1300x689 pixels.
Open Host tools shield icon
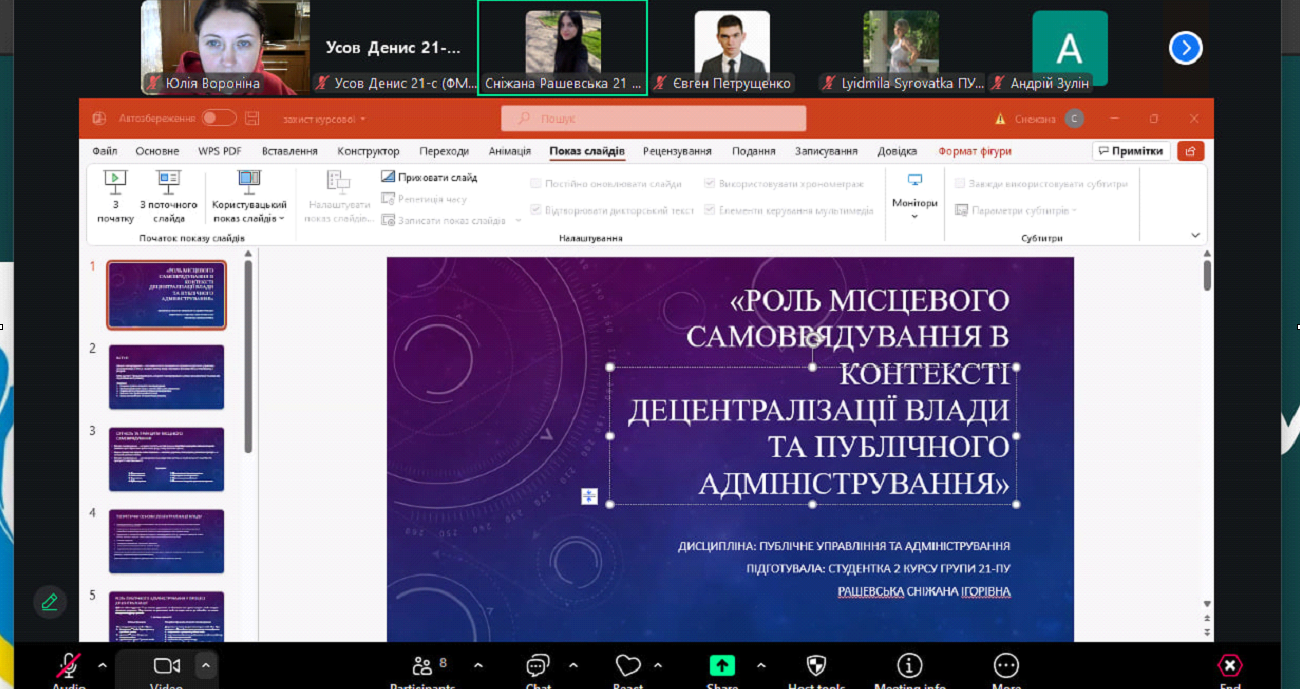[814, 666]
